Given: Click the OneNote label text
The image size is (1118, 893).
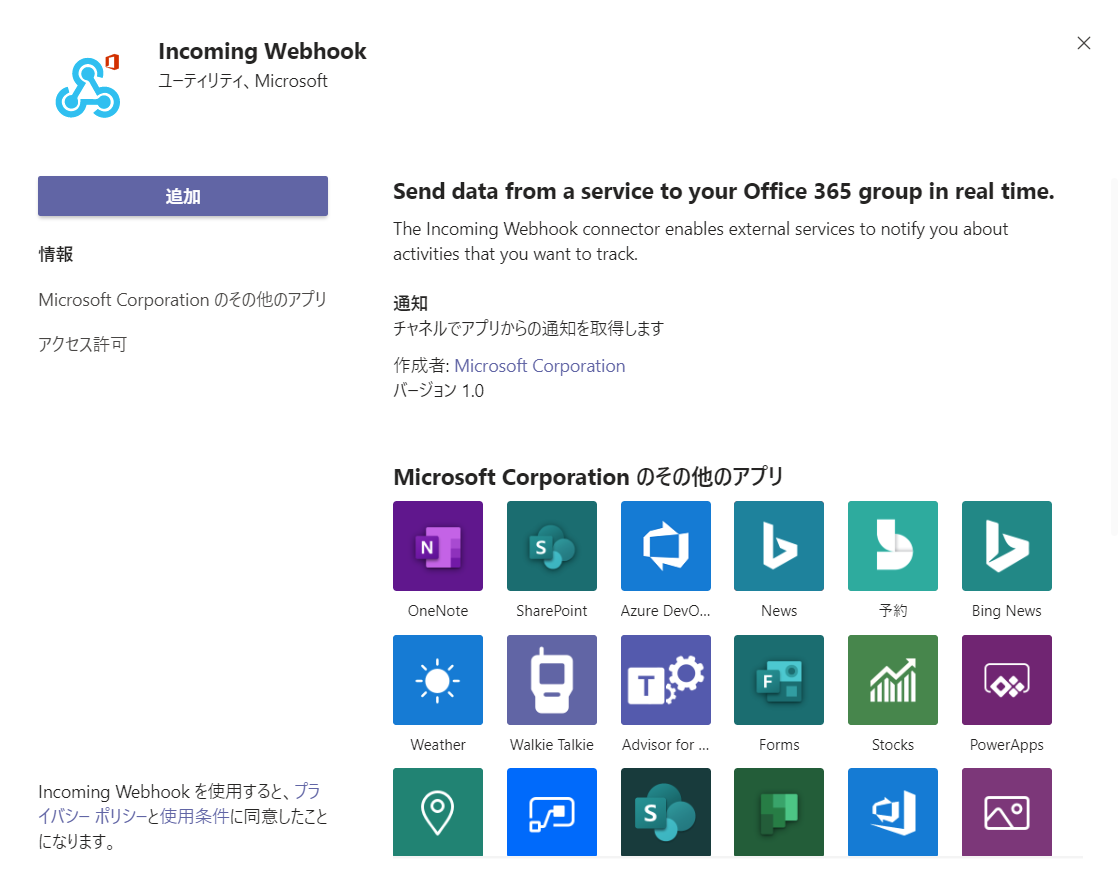Looking at the screenshot, I should [x=438, y=611].
